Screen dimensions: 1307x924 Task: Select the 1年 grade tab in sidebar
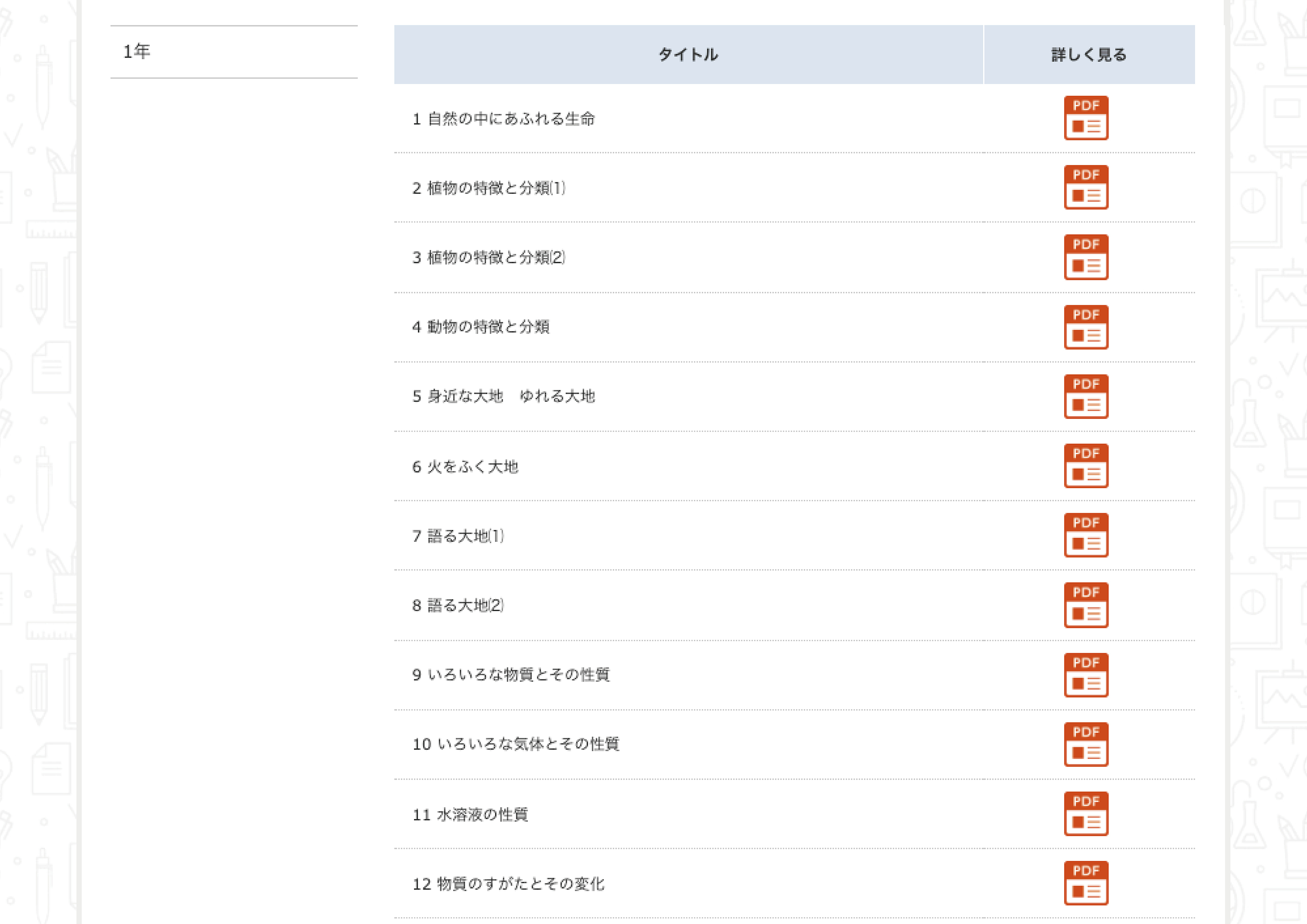[233, 52]
